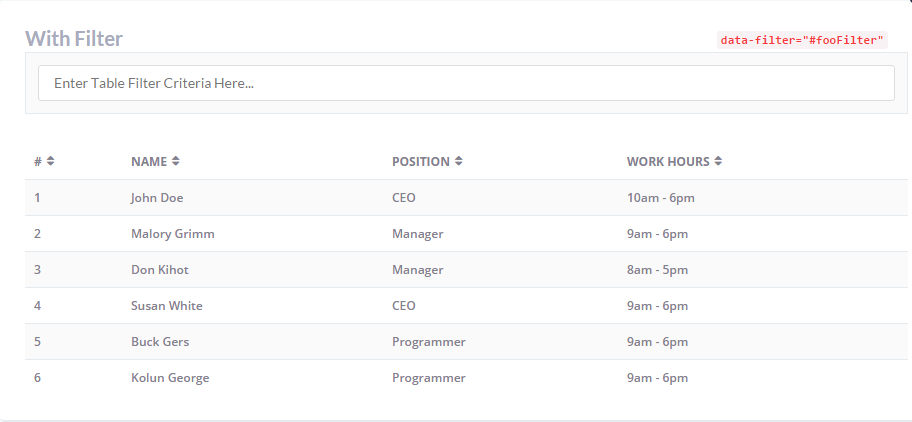Click the With Filter heading
Image resolution: width=912 pixels, height=422 pixels.
pyautogui.click(x=74, y=39)
